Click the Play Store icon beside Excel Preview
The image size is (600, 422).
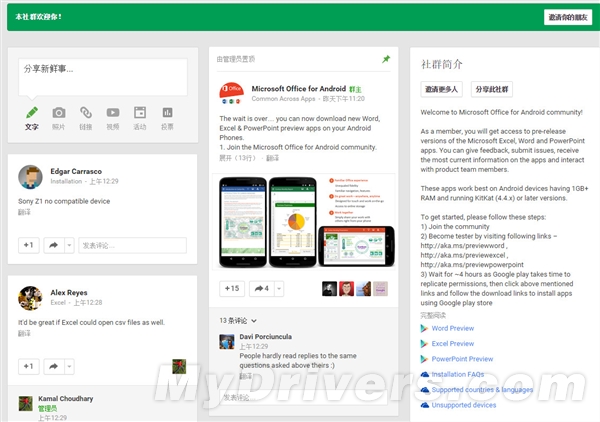click(x=424, y=344)
